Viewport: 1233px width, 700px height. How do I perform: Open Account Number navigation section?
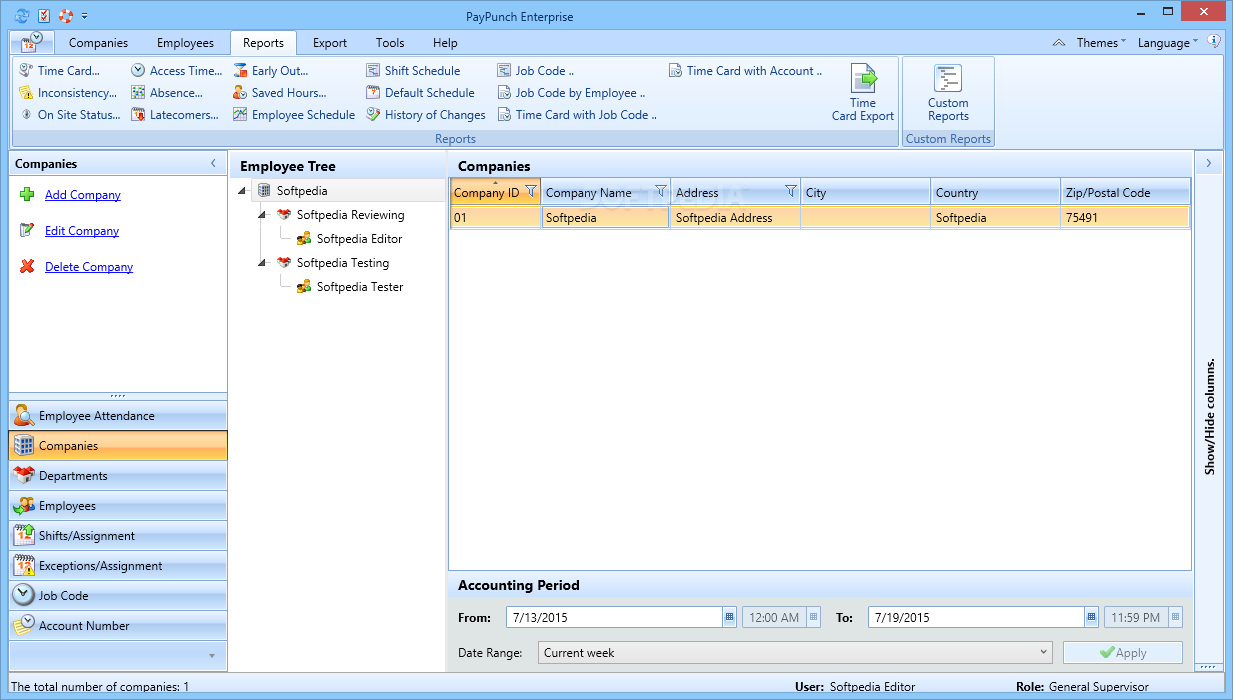click(118, 626)
